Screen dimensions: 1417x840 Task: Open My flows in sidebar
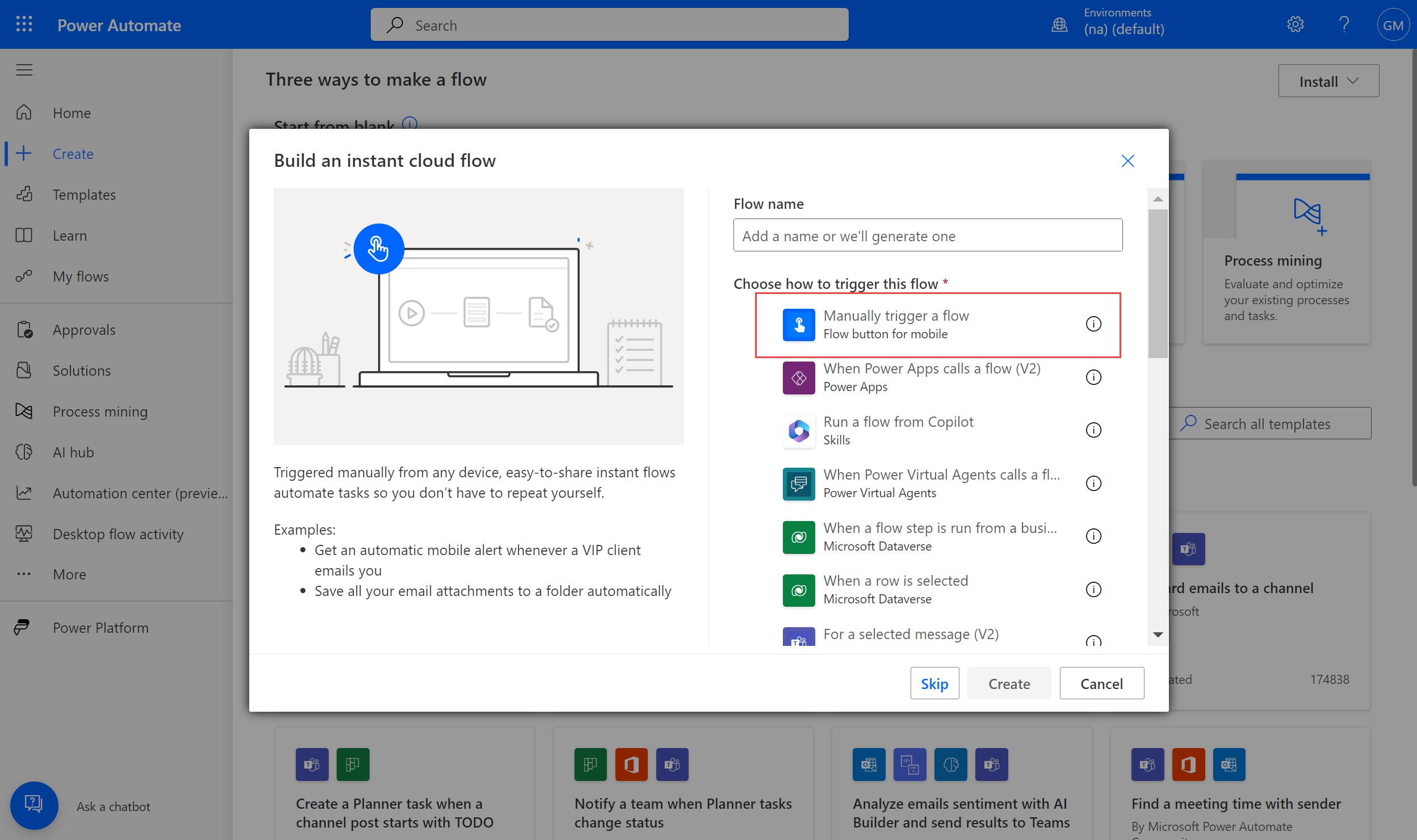pyautogui.click(x=81, y=276)
